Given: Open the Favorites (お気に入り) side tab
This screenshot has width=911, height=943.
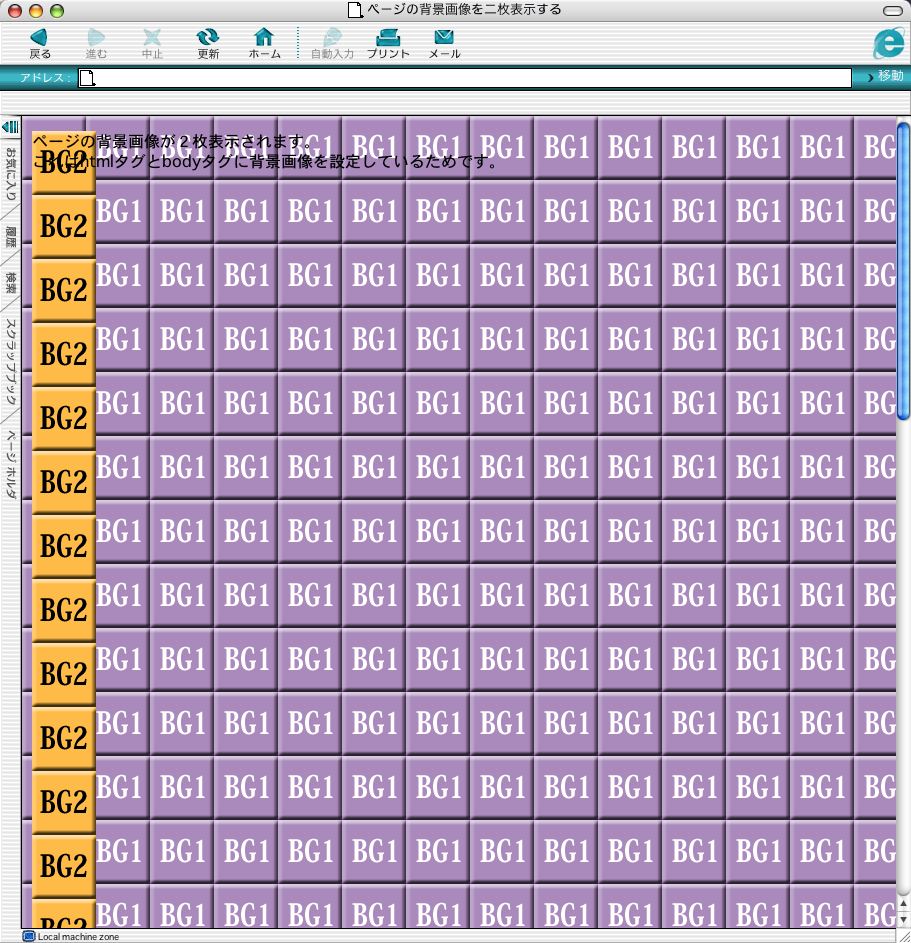Looking at the screenshot, I should point(10,174).
